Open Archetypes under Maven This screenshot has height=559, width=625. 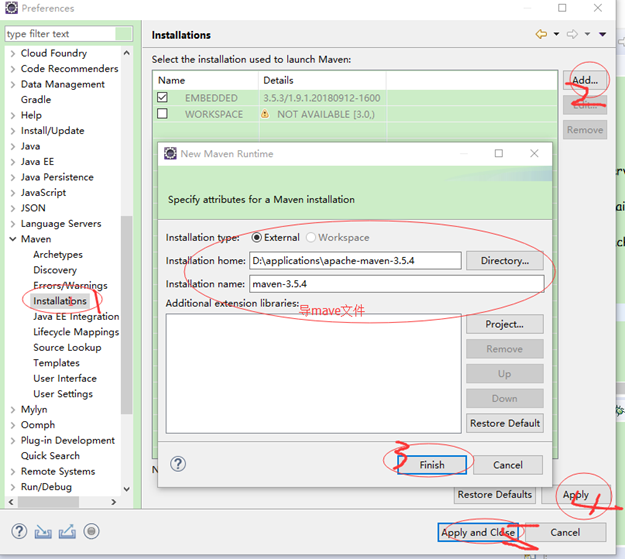click(x=58, y=254)
